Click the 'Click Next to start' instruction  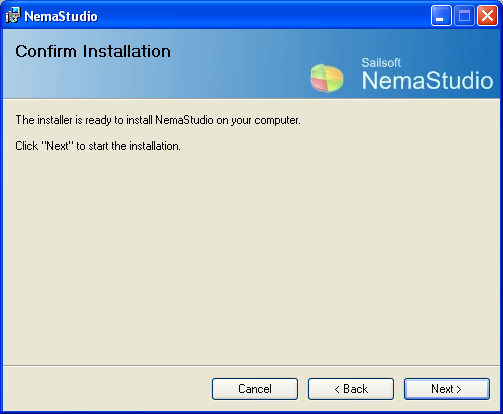click(98, 146)
